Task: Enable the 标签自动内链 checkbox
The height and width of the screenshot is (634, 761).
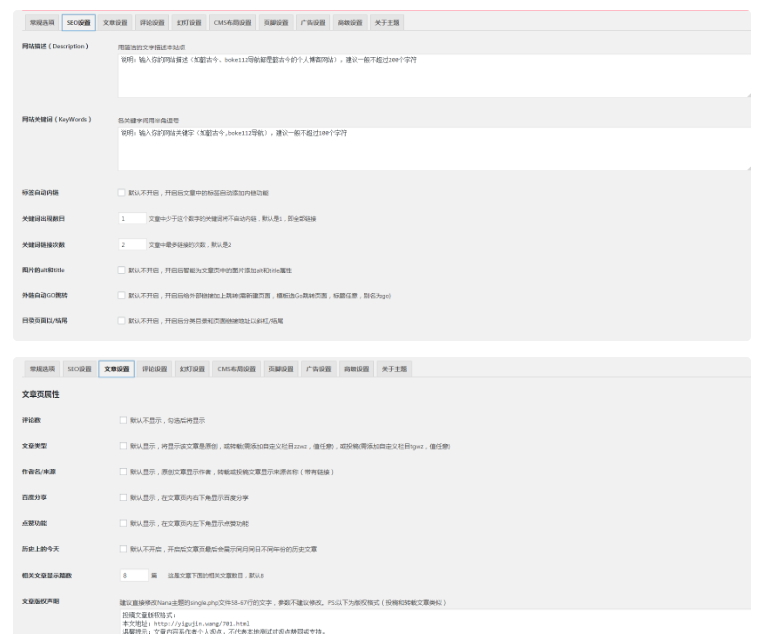Action: click(x=122, y=192)
